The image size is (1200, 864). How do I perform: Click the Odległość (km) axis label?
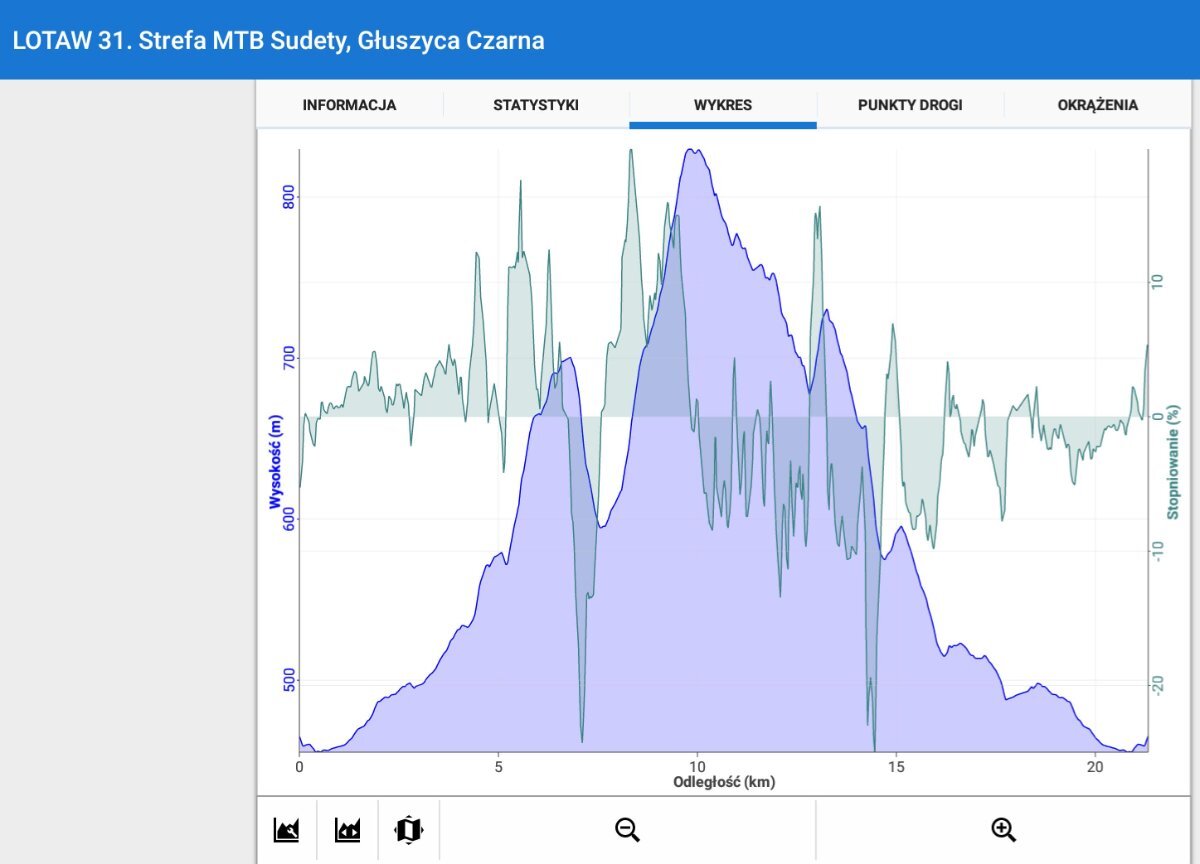click(723, 782)
